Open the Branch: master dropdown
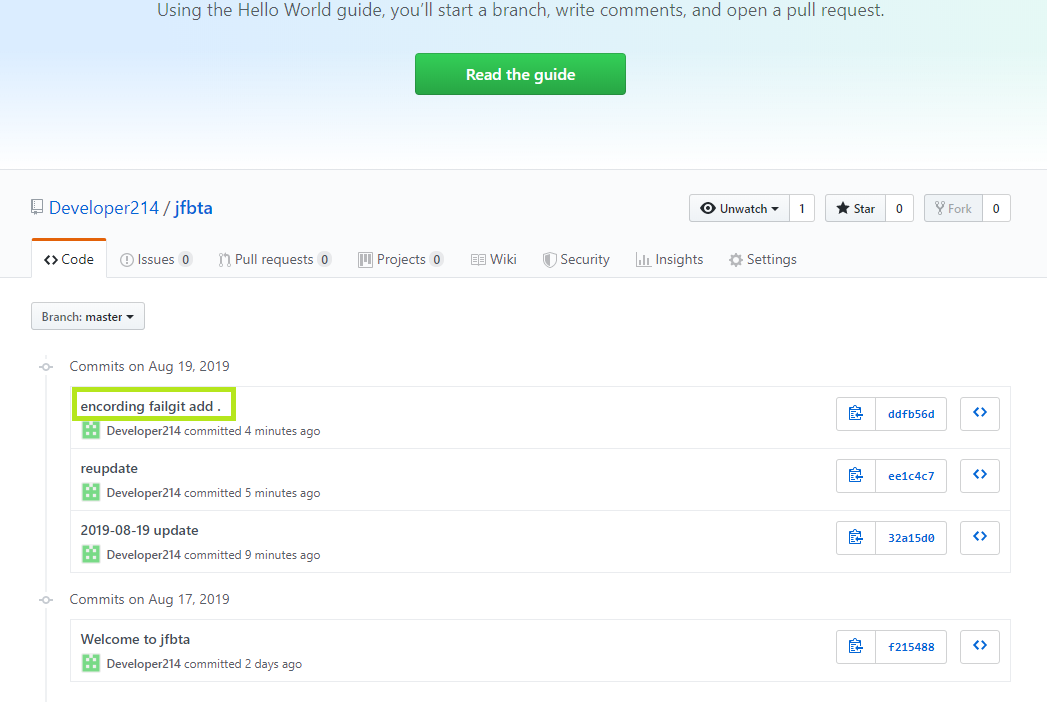 pyautogui.click(x=88, y=317)
